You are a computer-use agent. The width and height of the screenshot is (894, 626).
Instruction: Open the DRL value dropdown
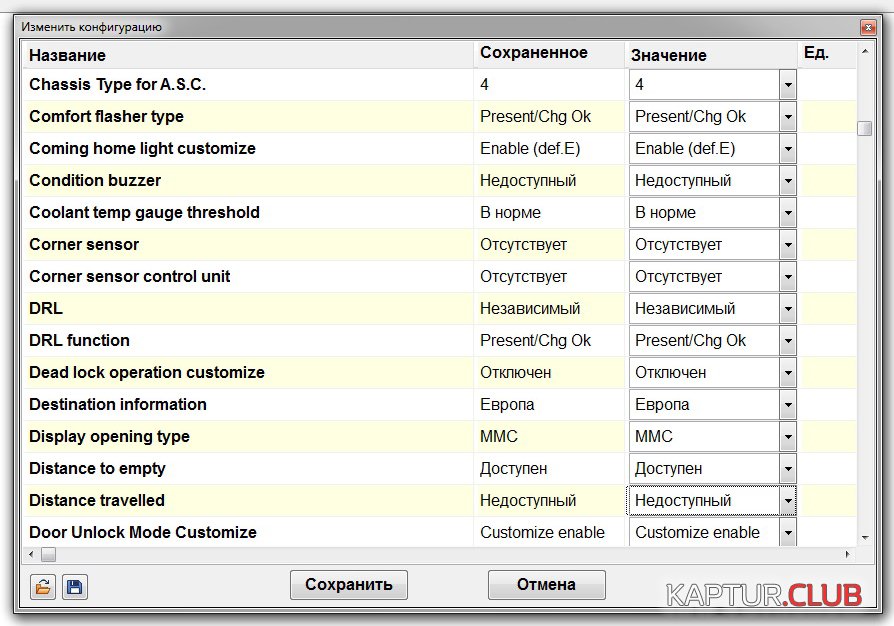(788, 309)
